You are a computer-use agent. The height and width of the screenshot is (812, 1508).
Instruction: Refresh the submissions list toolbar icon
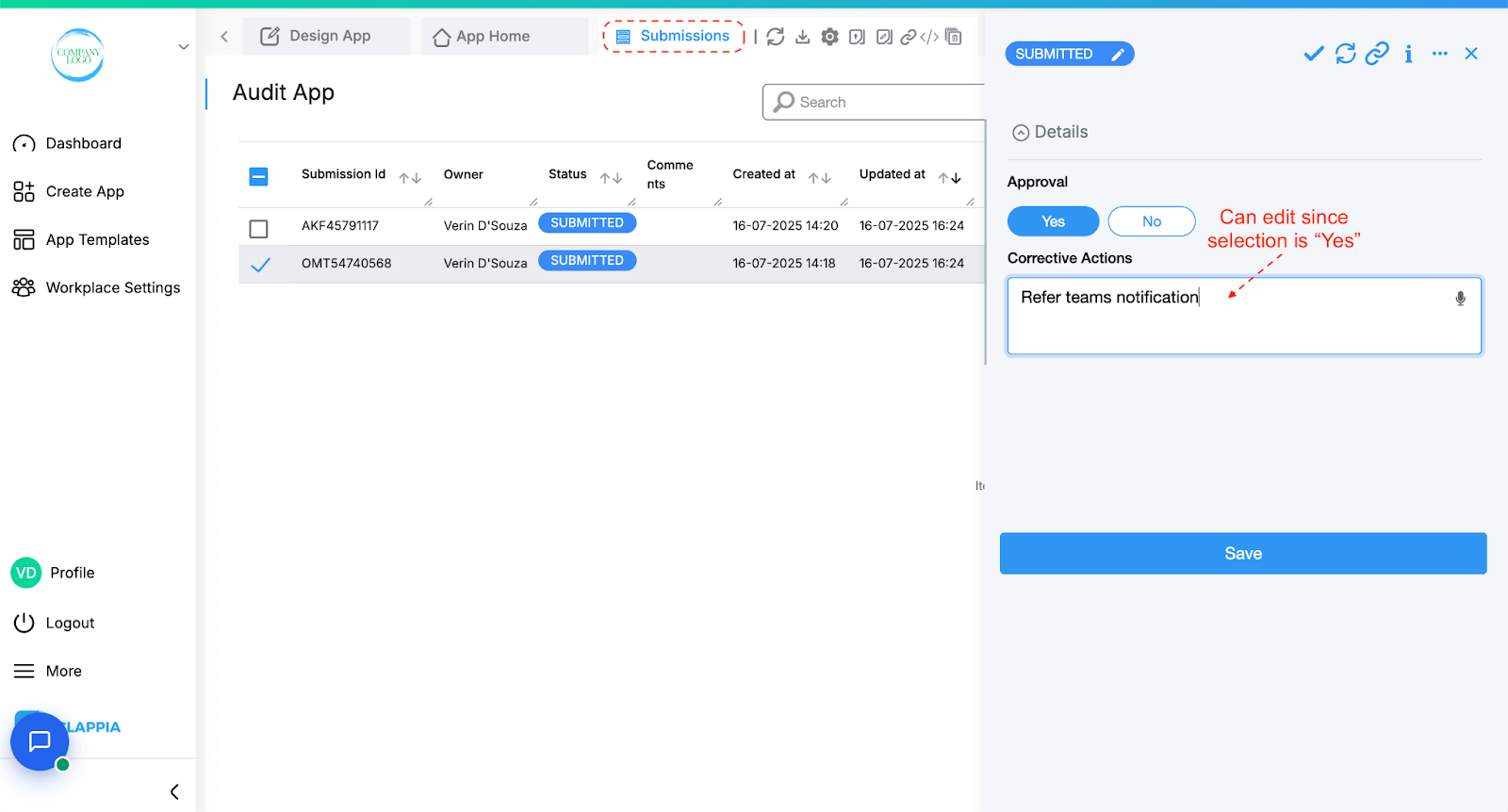click(775, 37)
